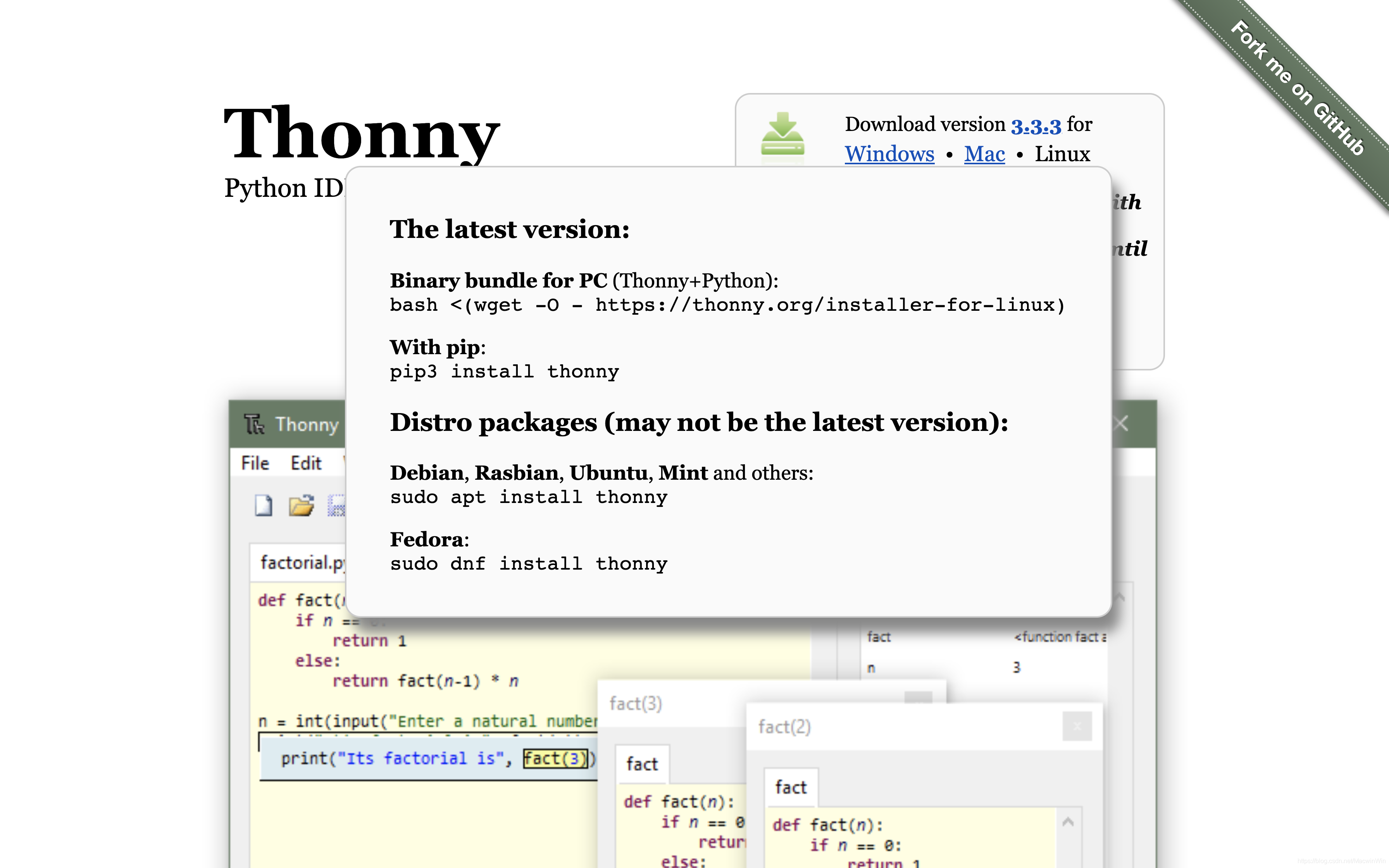Close the fact(2) call frame window
This screenshot has height=868, width=1389.
[x=1077, y=726]
